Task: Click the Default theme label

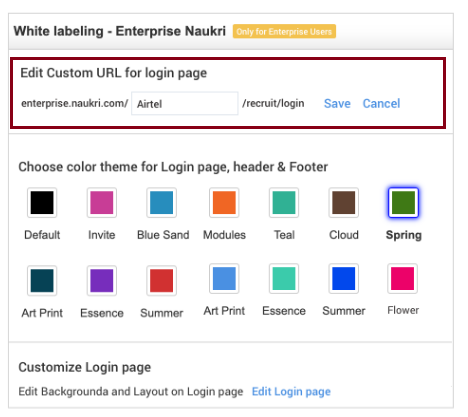Action: click(x=42, y=235)
